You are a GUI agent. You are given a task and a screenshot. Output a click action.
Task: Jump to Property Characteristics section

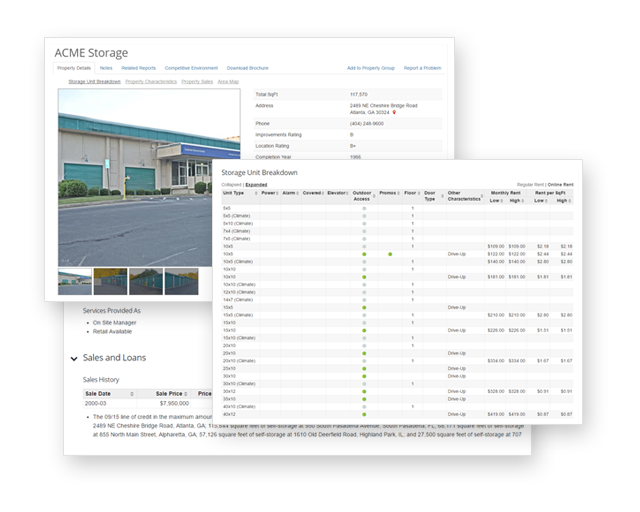pyautogui.click(x=151, y=81)
